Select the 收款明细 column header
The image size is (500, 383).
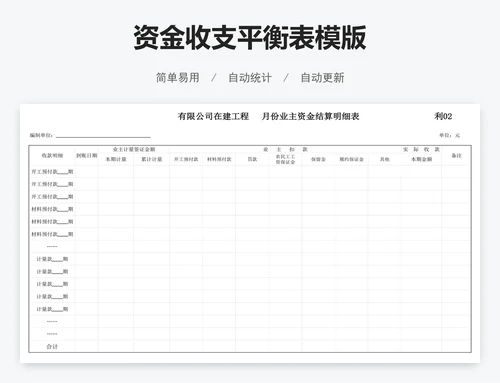(x=52, y=155)
